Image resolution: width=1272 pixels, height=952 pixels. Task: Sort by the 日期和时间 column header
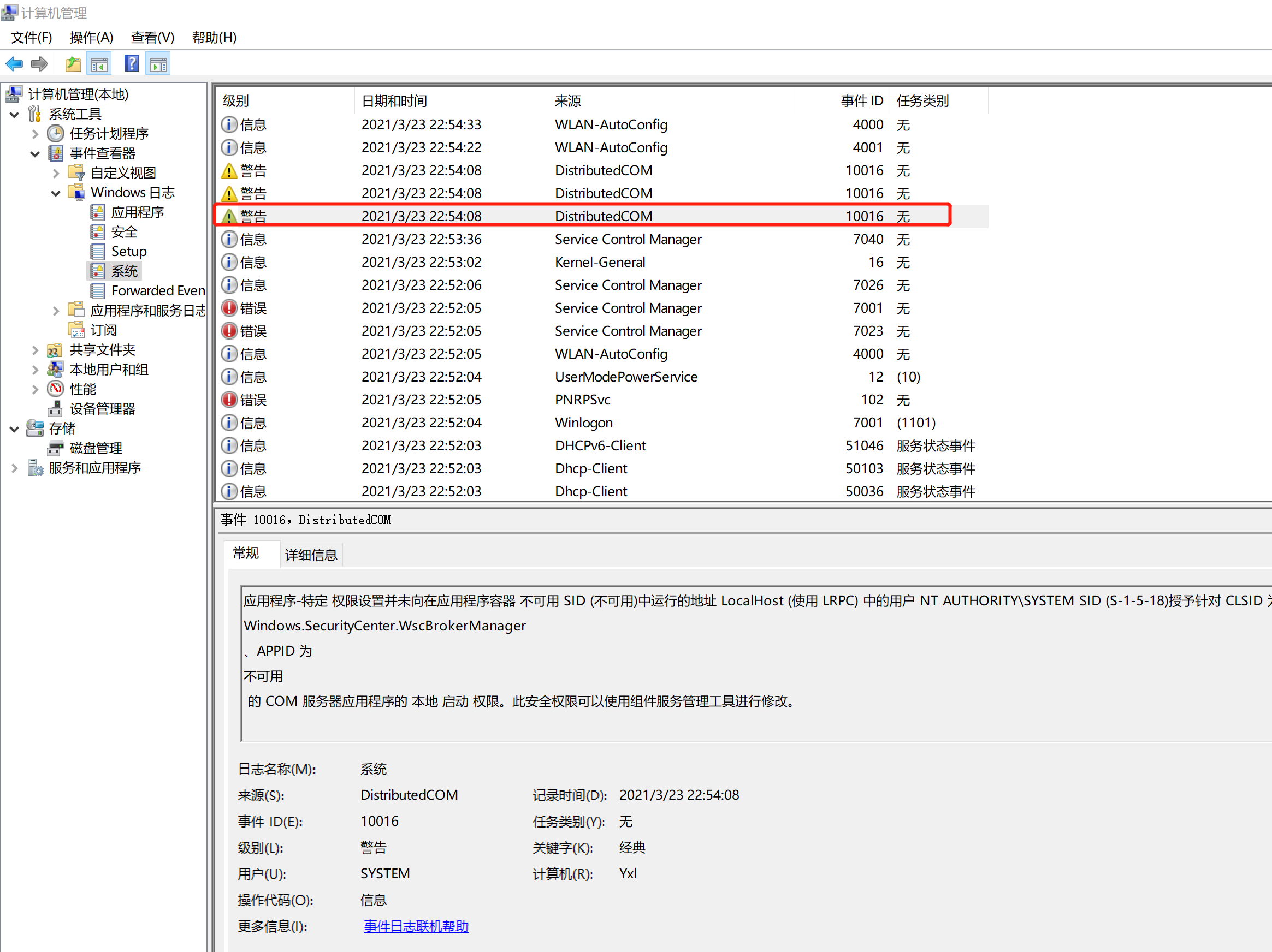(394, 100)
